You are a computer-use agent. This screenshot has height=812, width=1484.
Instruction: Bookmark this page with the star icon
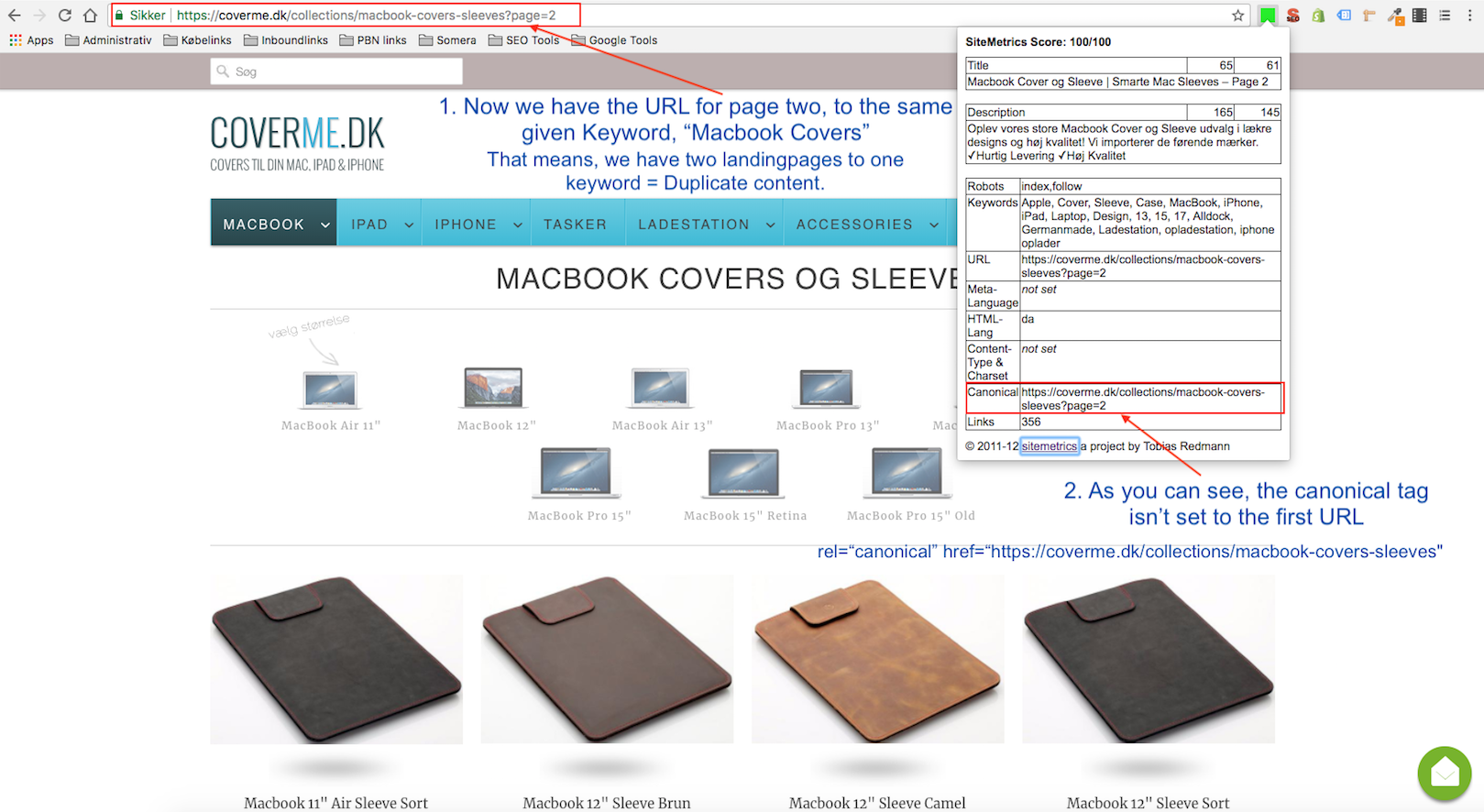click(x=1237, y=16)
